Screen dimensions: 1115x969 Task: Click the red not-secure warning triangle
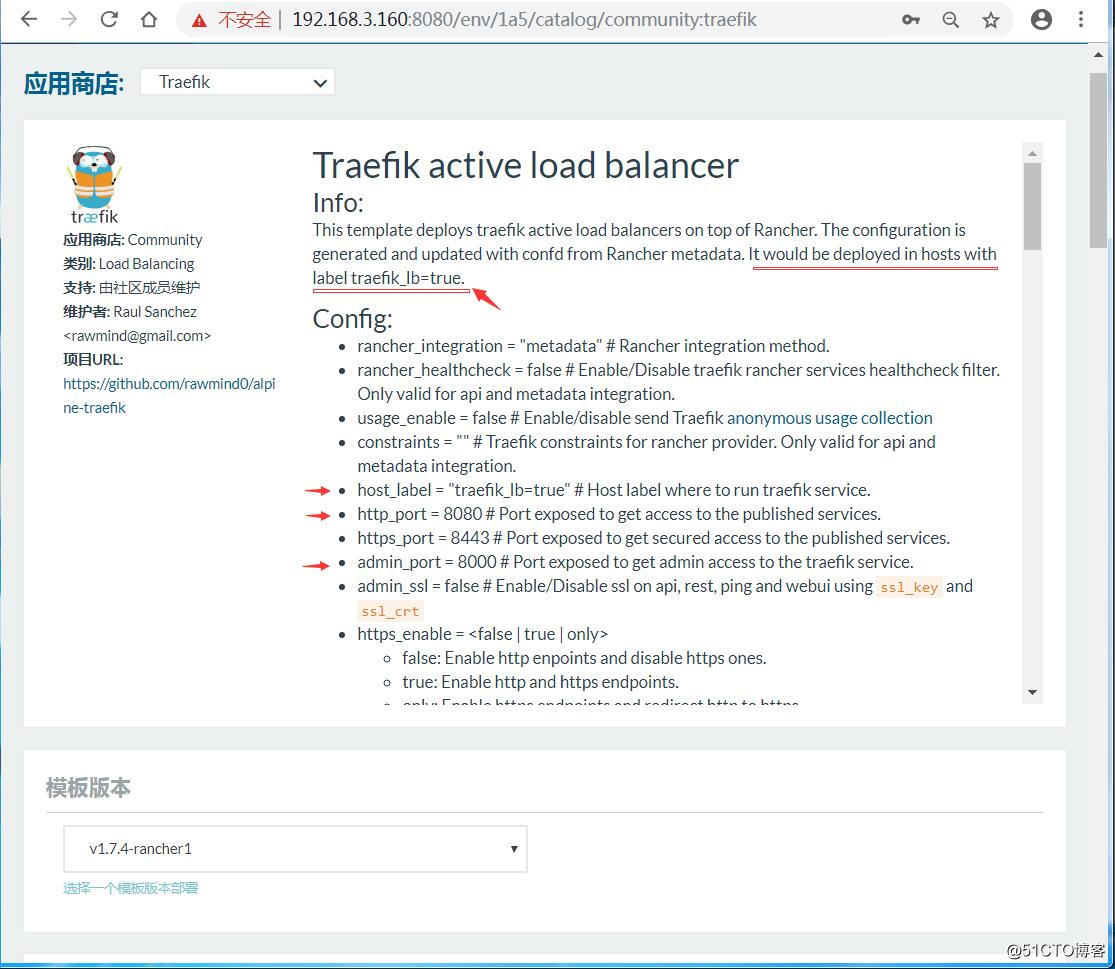click(199, 21)
